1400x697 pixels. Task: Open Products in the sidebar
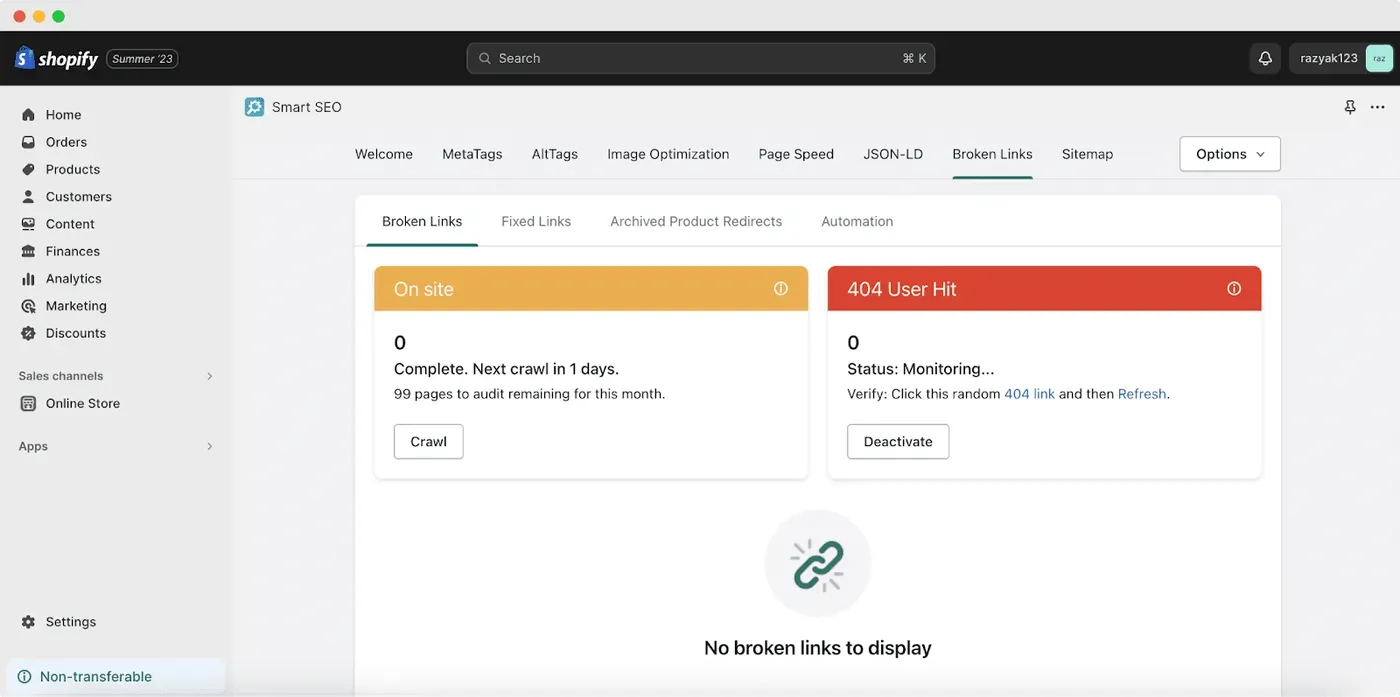[x=73, y=169]
